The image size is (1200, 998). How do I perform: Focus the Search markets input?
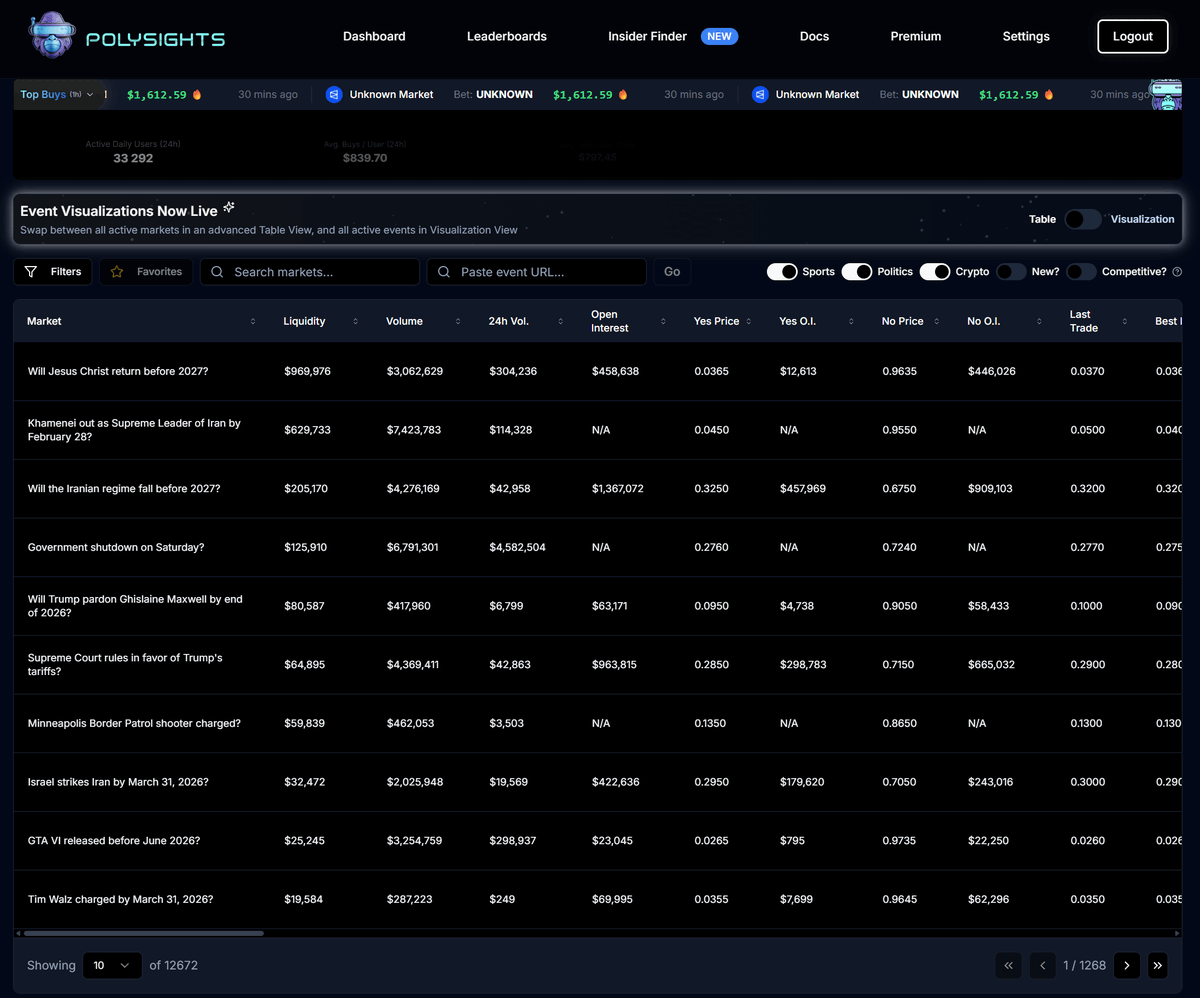click(310, 272)
